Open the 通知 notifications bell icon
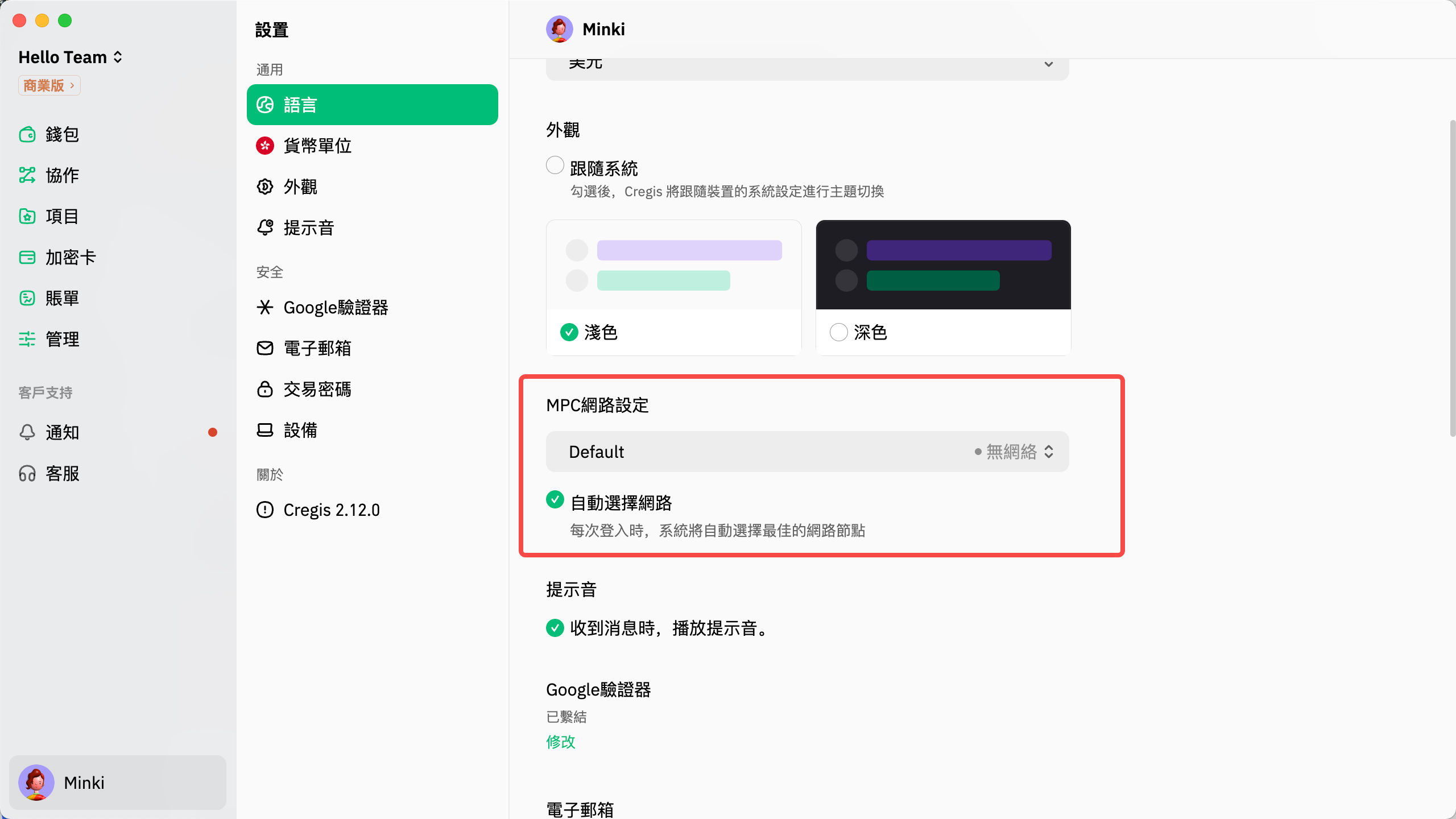 [x=27, y=432]
